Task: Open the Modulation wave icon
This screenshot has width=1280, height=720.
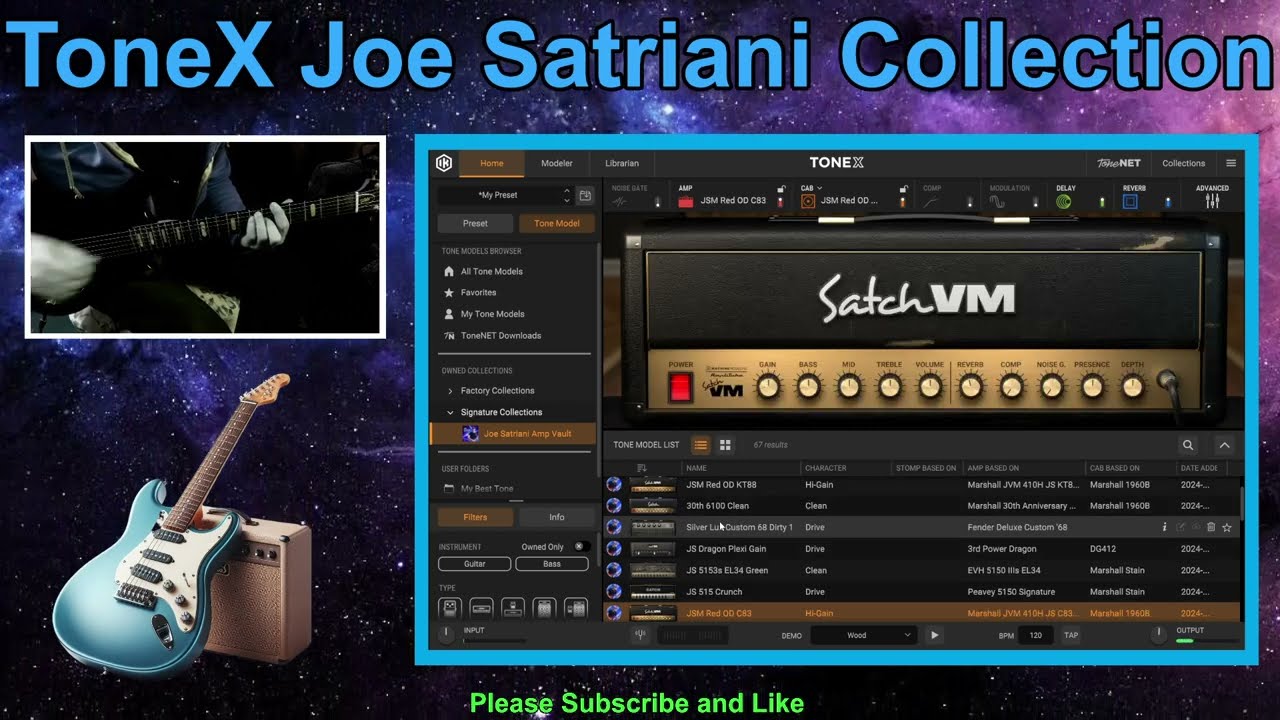Action: 998,201
